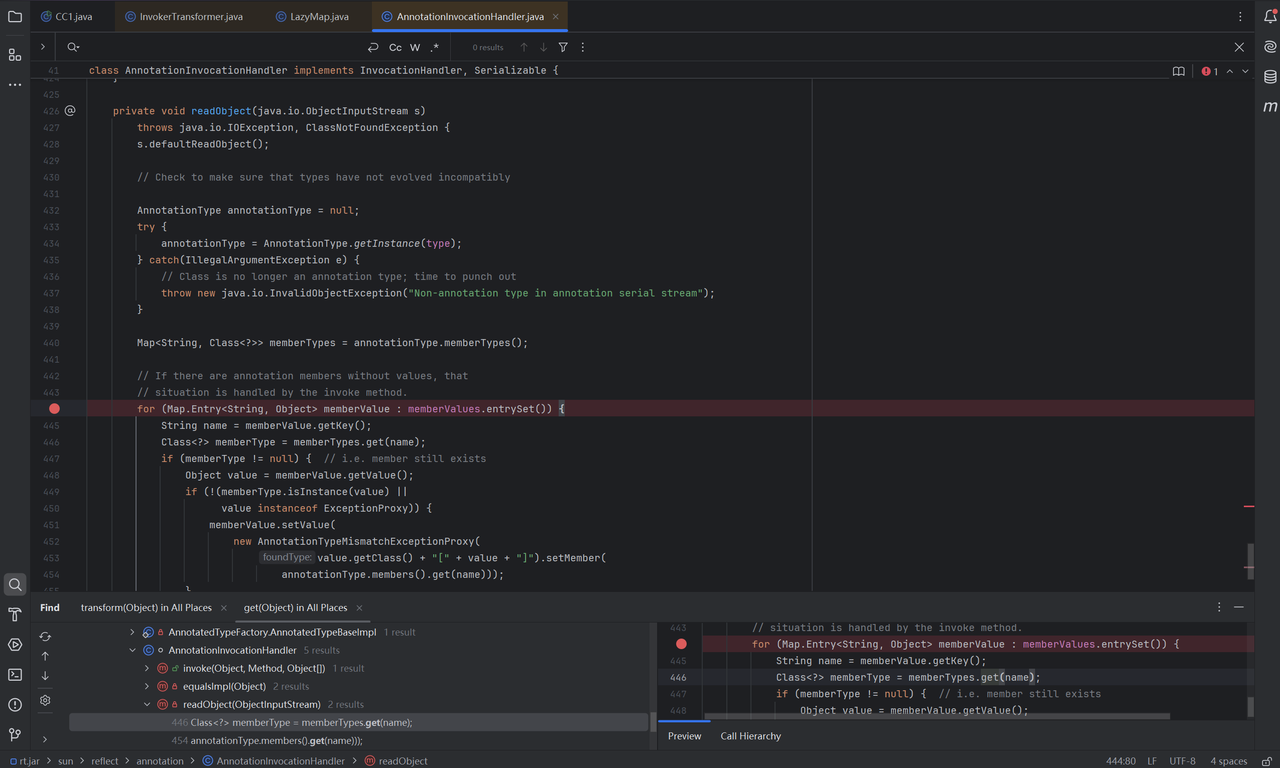Open the Maven tool window icon

(x=1270, y=106)
